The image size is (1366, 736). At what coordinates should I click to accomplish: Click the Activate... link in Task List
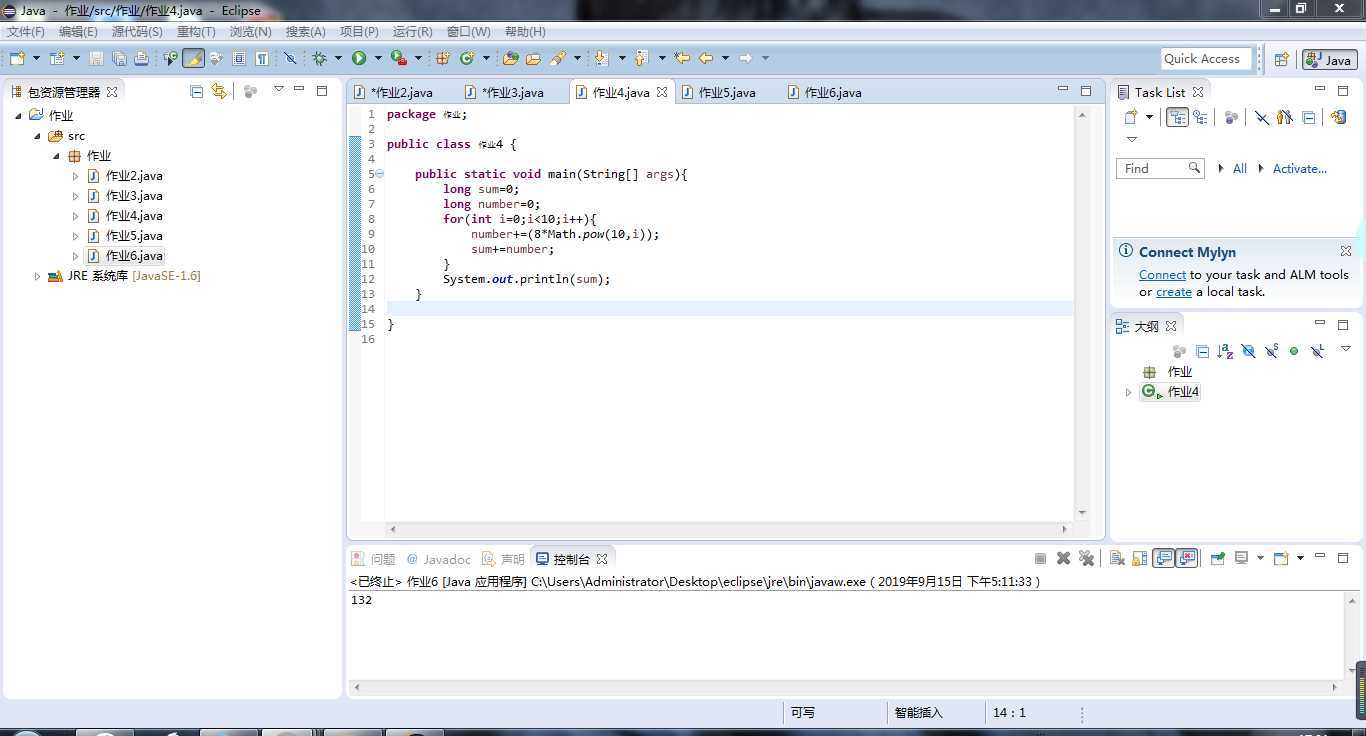1299,169
